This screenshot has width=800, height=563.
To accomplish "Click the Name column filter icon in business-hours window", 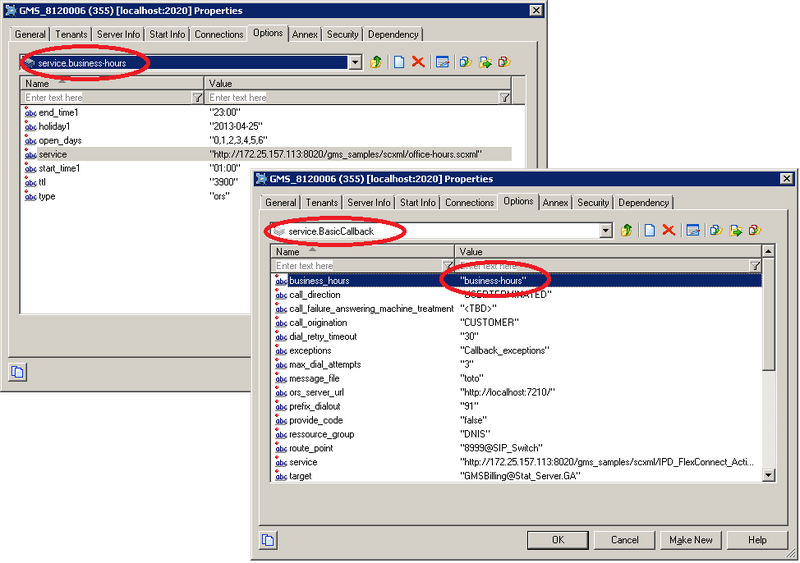I will pos(196,98).
